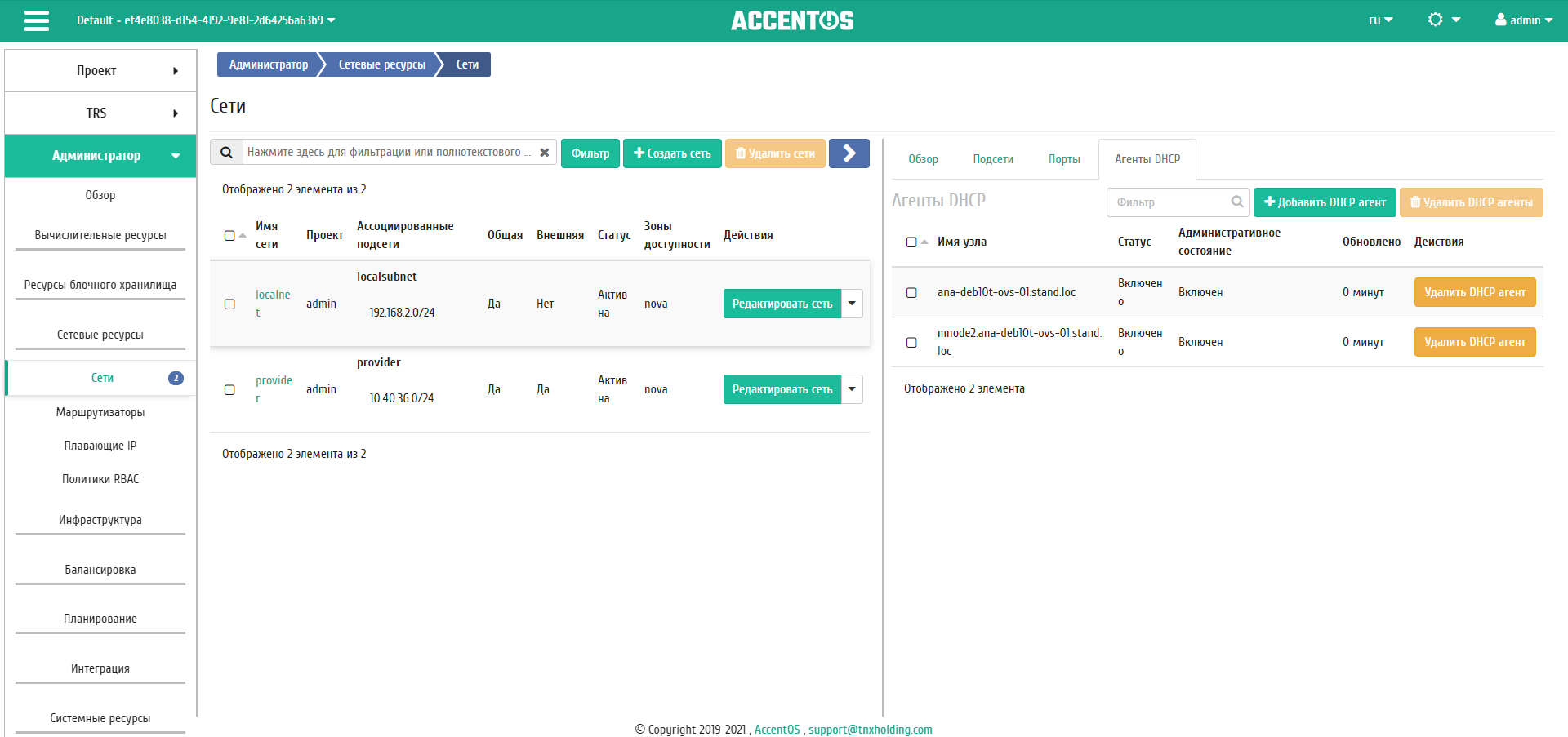
Task: Click the Сети count badge 2
Action: tap(176, 378)
